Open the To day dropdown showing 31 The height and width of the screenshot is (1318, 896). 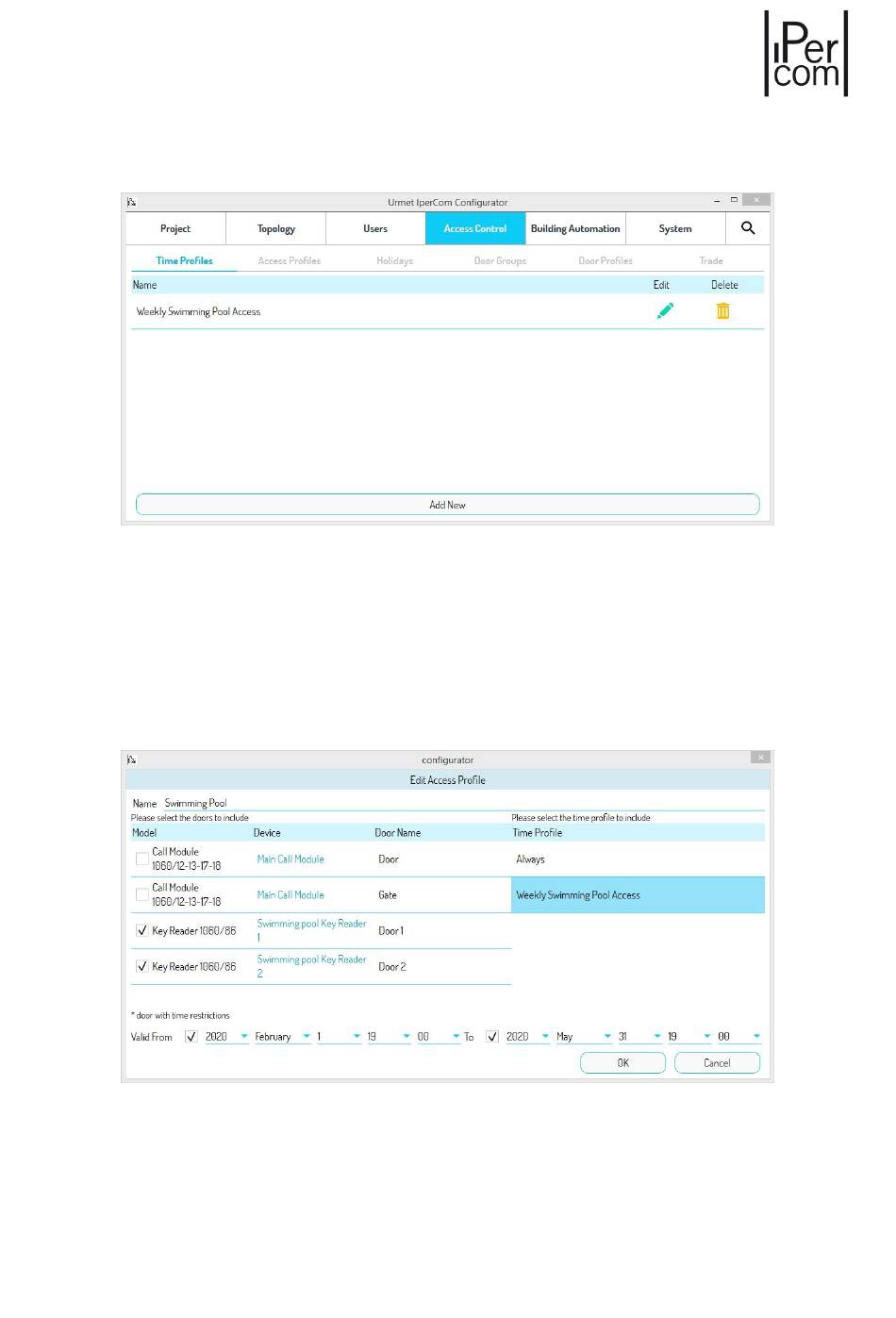click(639, 1036)
